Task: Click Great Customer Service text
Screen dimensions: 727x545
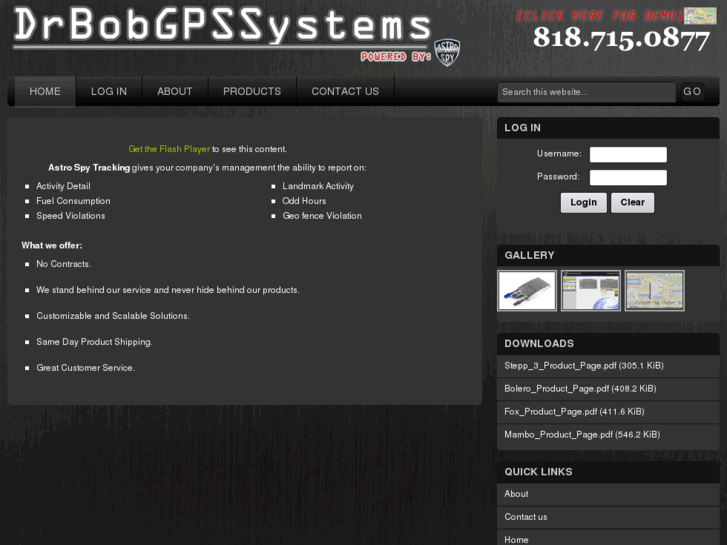Action: [86, 368]
